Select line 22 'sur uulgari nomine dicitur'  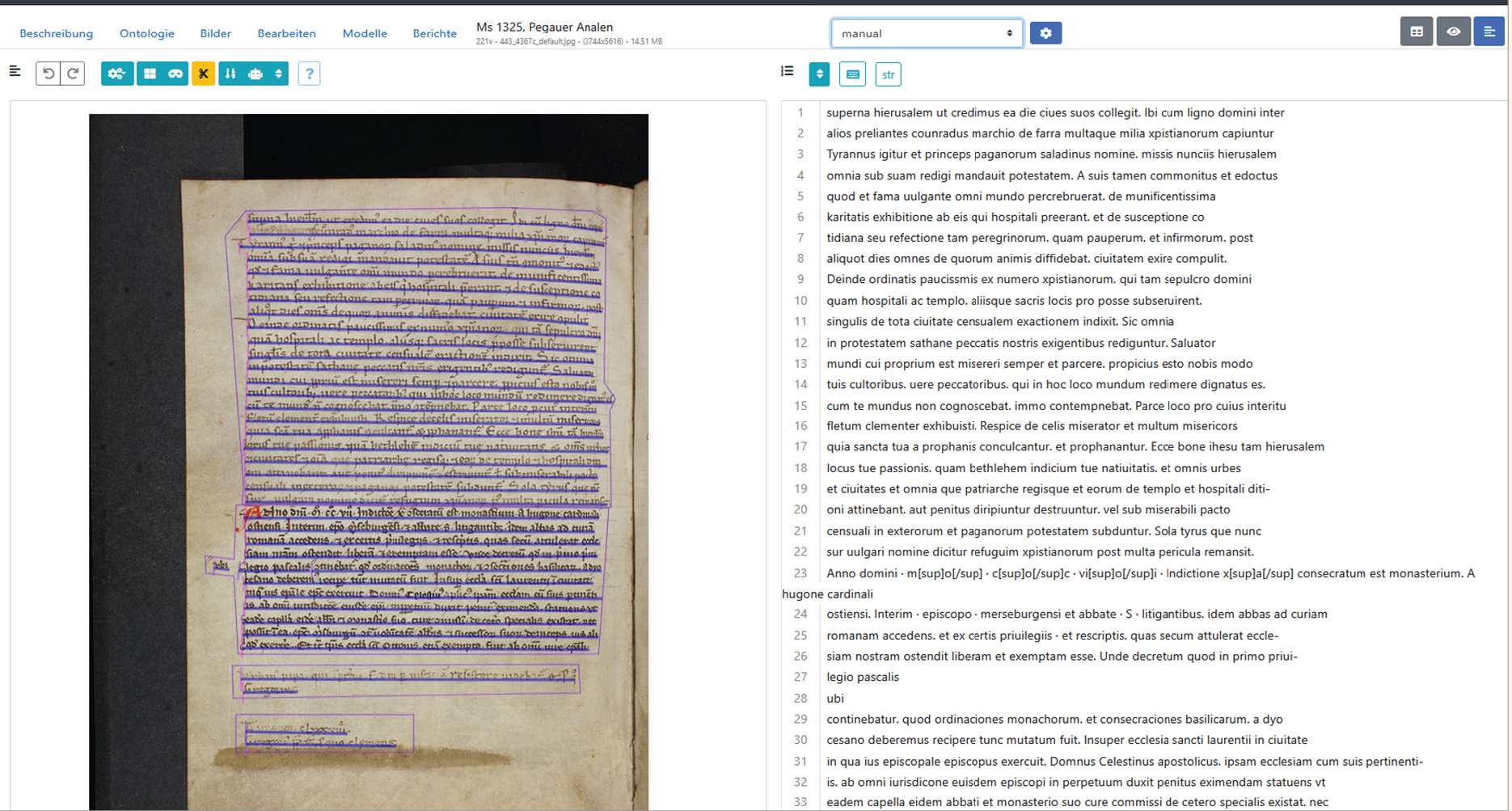tap(1040, 551)
